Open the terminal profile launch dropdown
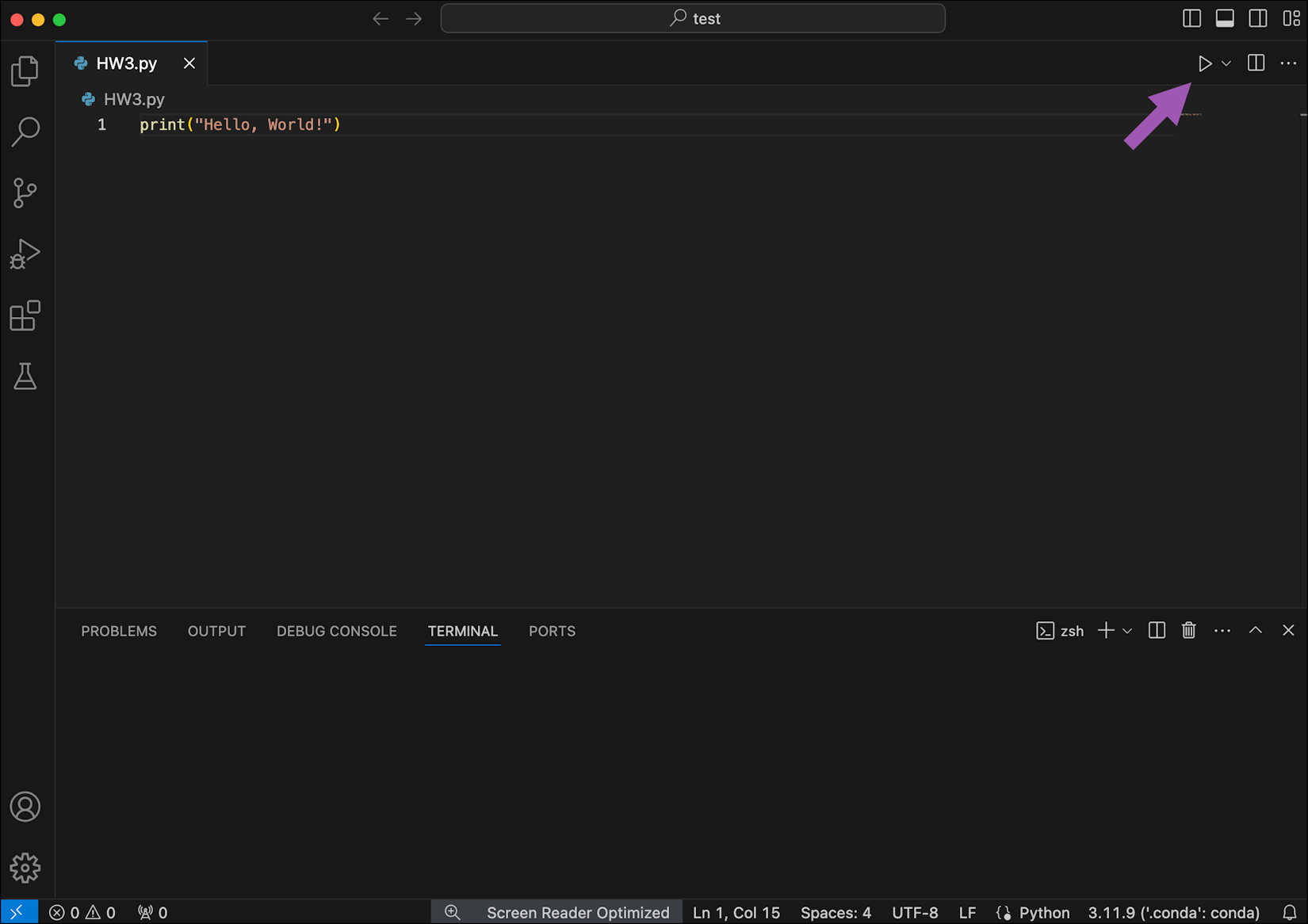Image resolution: width=1308 pixels, height=924 pixels. click(1127, 630)
